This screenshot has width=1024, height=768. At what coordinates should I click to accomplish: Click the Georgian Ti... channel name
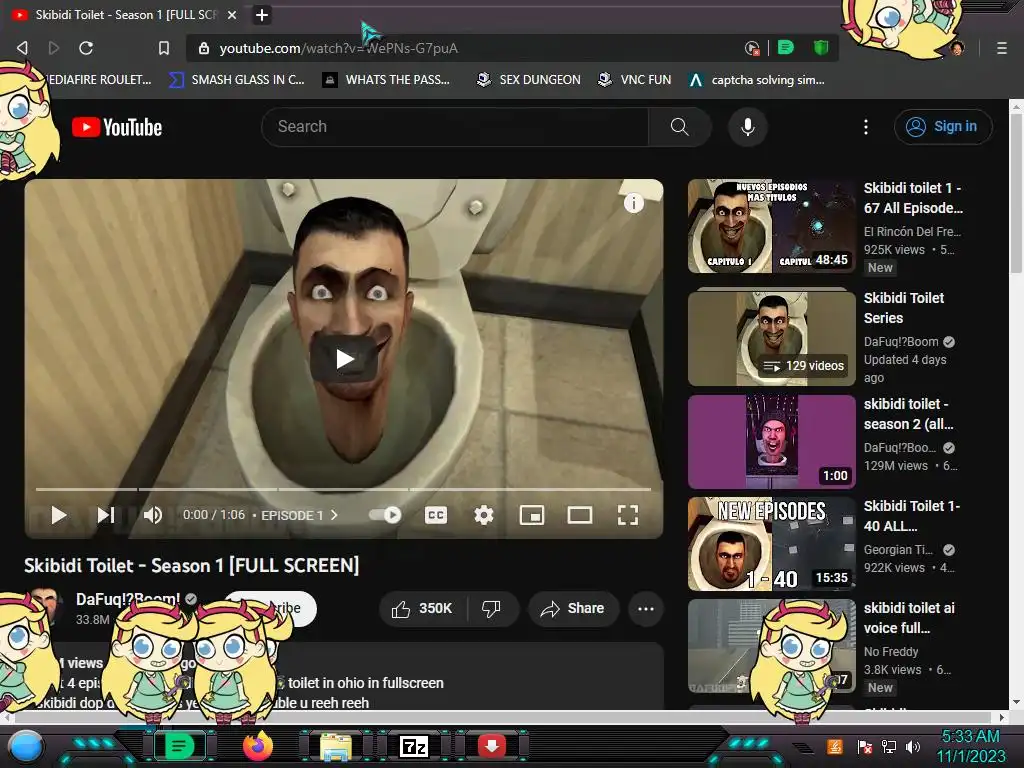[899, 550]
